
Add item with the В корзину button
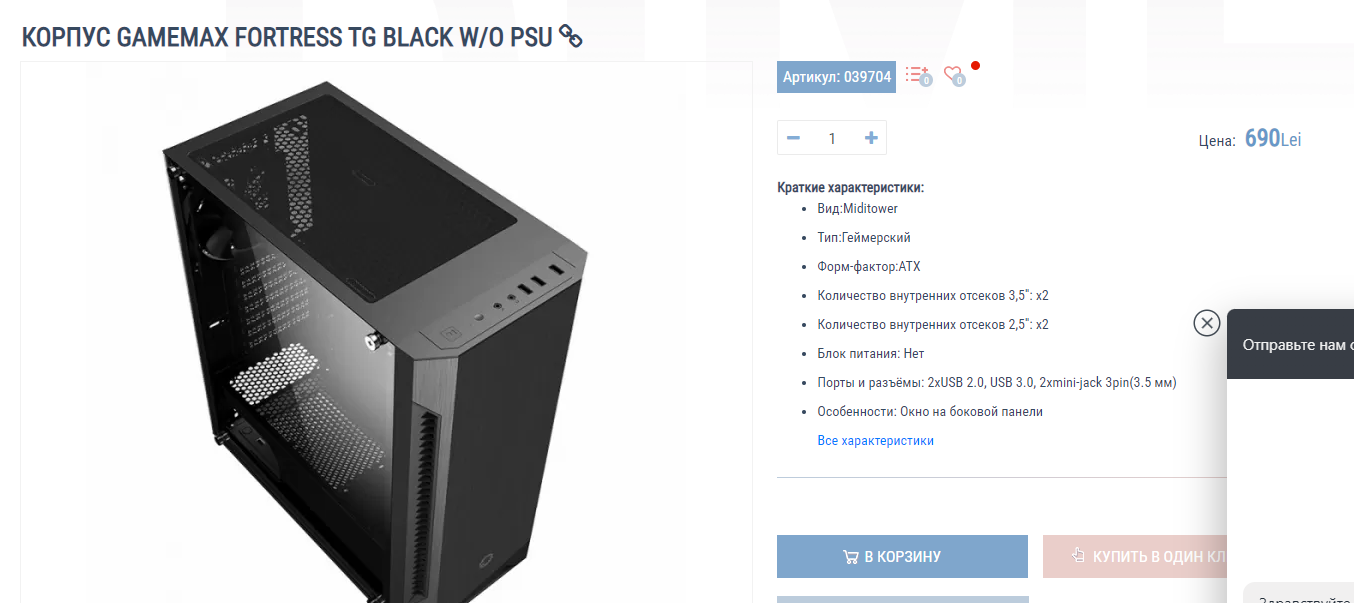coord(902,557)
